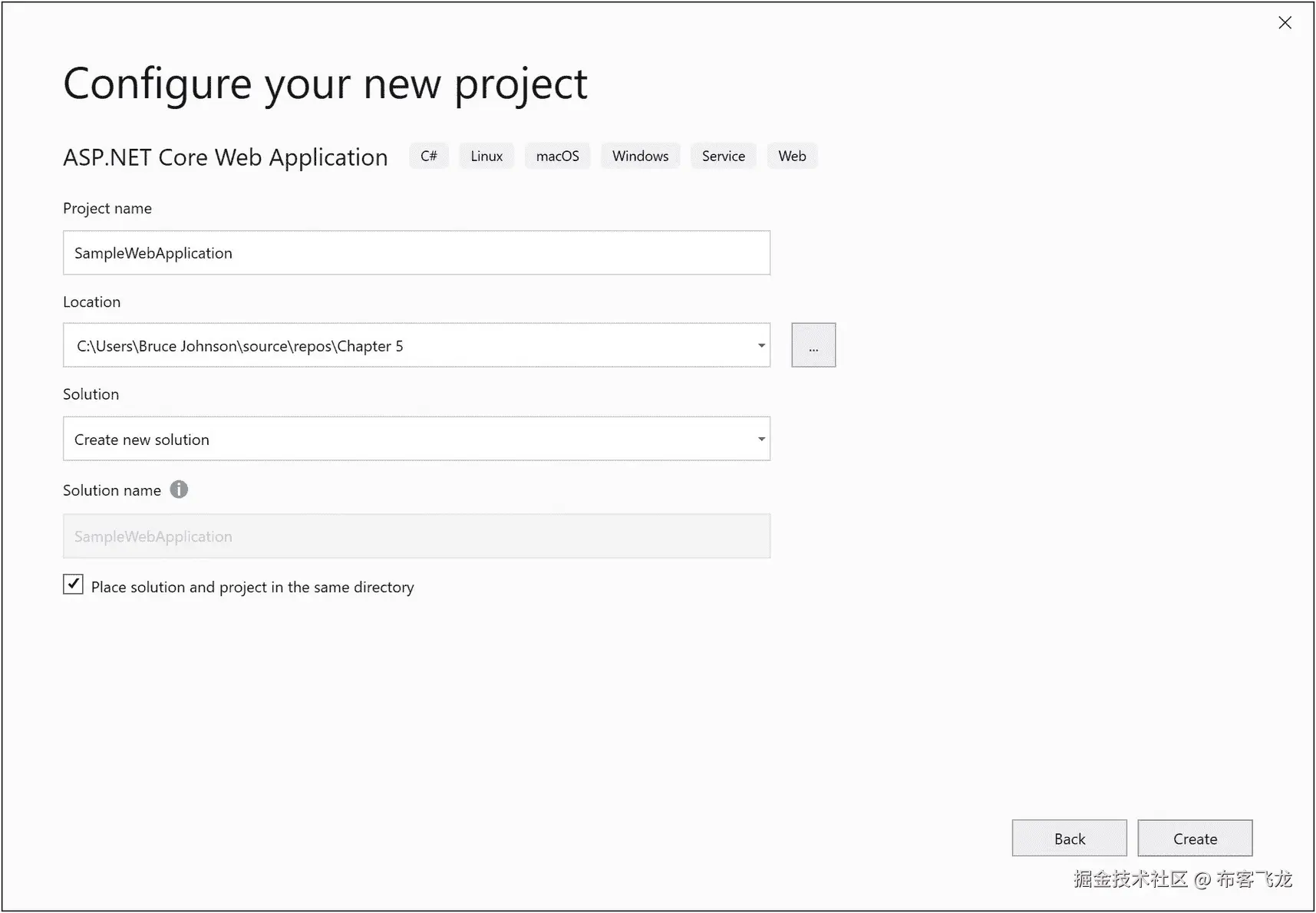Go Back to the previous step
Viewport: 1316px width, 913px height.
1069,838
